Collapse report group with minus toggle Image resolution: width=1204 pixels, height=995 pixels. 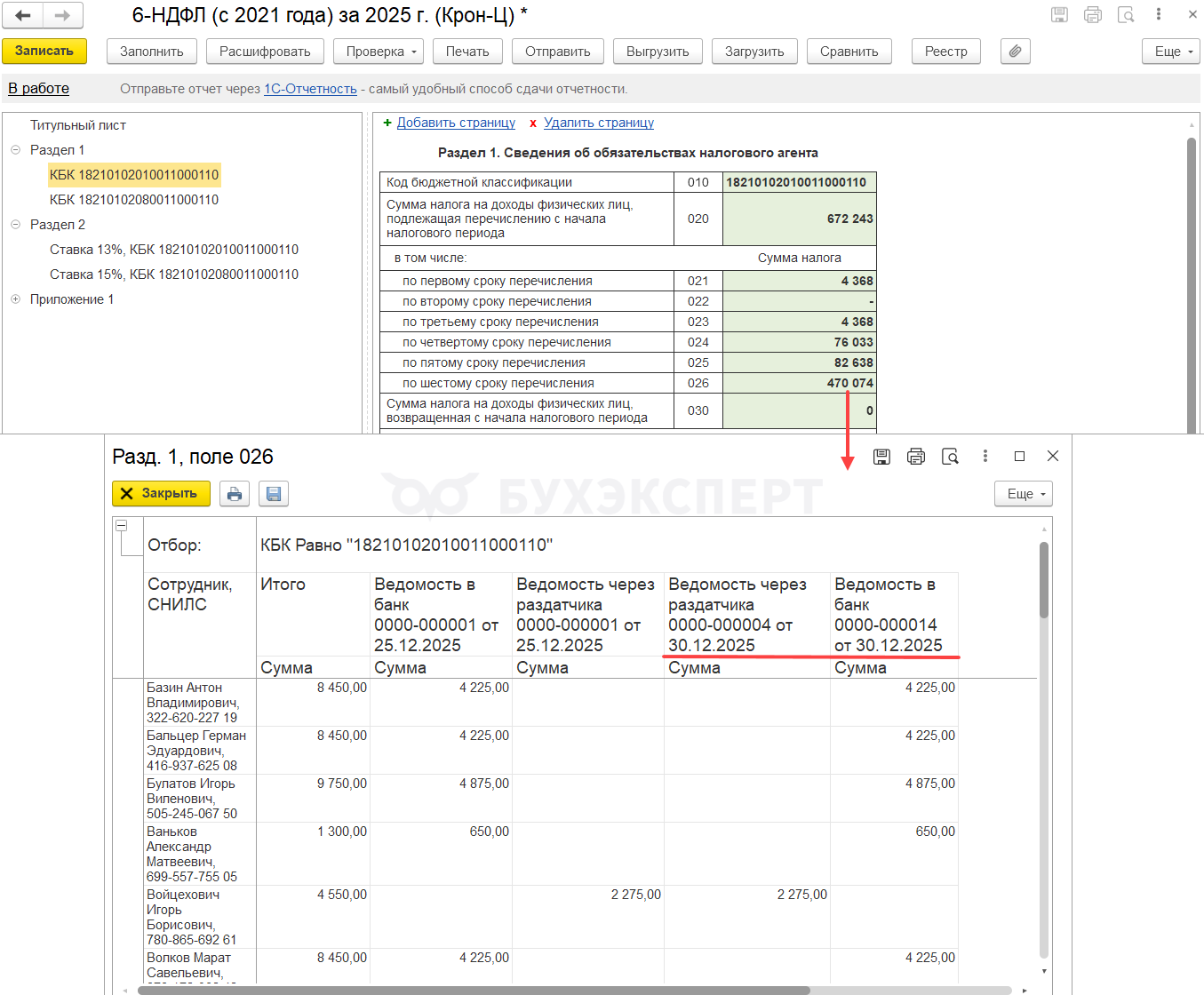(122, 526)
